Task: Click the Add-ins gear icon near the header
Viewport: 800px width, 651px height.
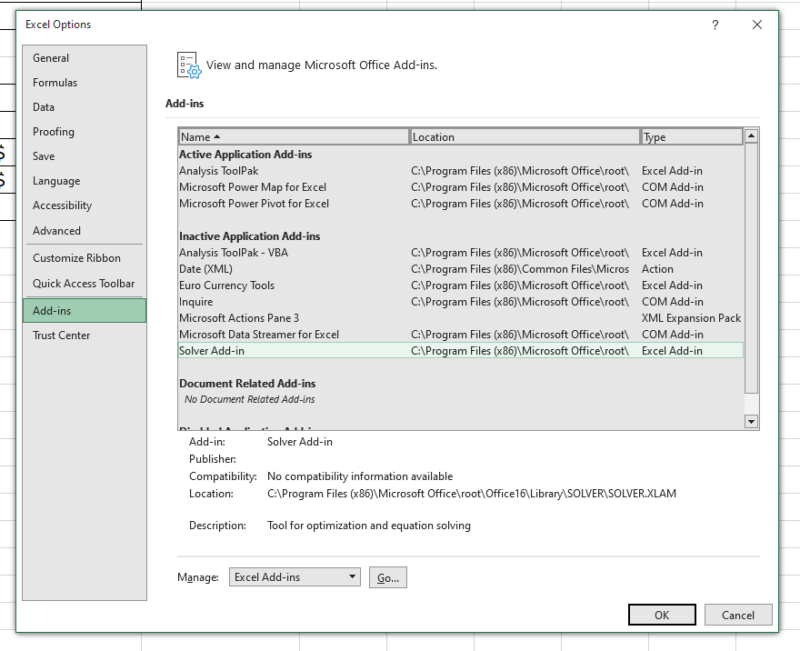Action: pos(189,64)
